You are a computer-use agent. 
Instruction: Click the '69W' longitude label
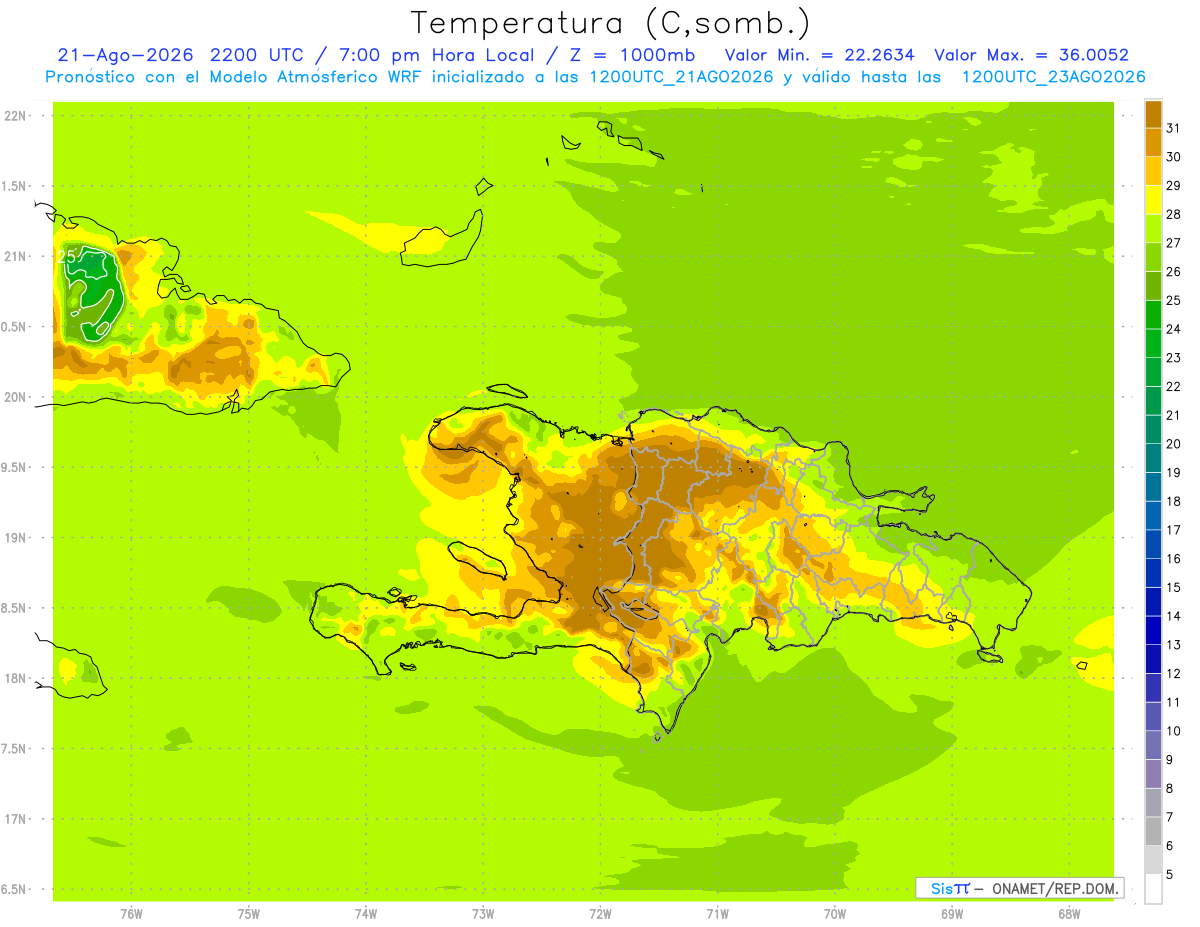click(952, 914)
